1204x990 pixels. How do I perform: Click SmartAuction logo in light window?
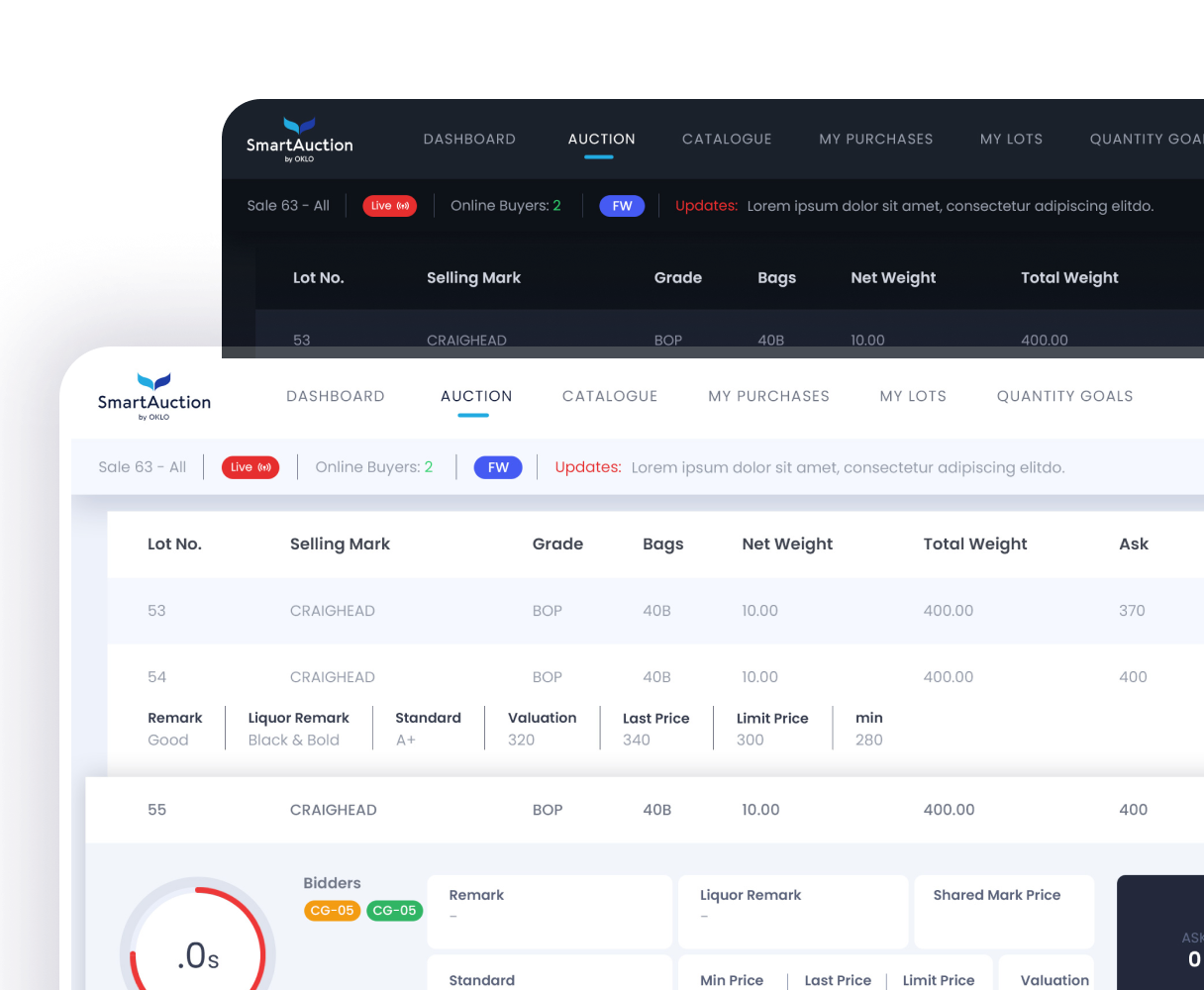[154, 397]
